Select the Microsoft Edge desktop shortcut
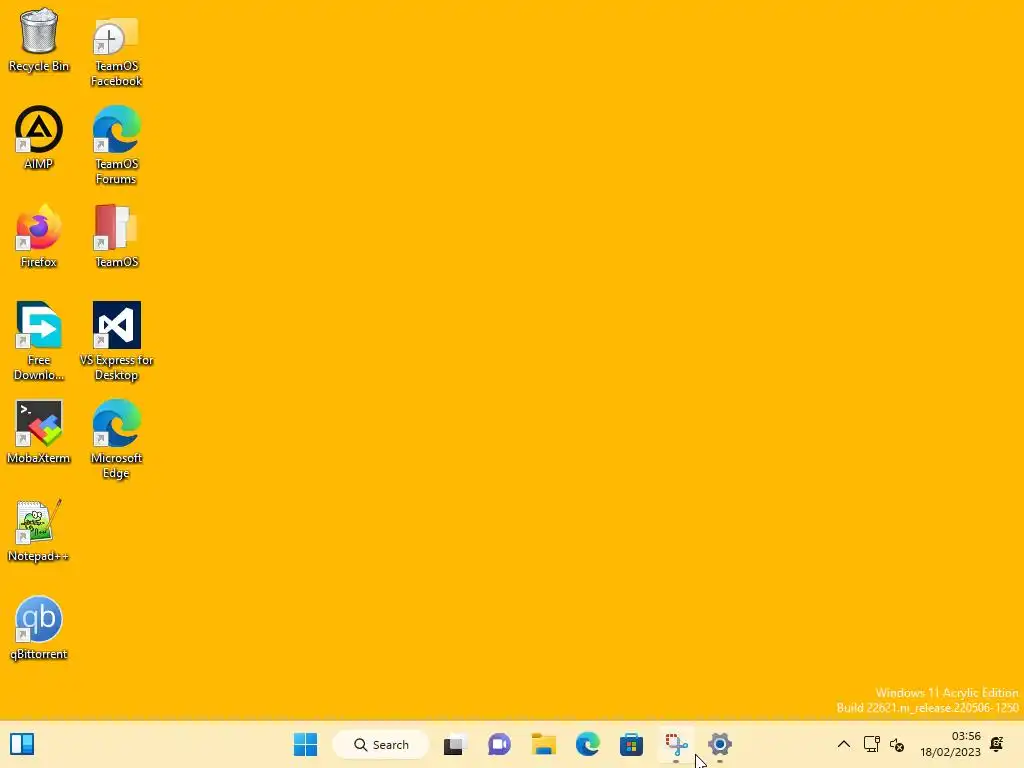The image size is (1024, 768). (116, 440)
